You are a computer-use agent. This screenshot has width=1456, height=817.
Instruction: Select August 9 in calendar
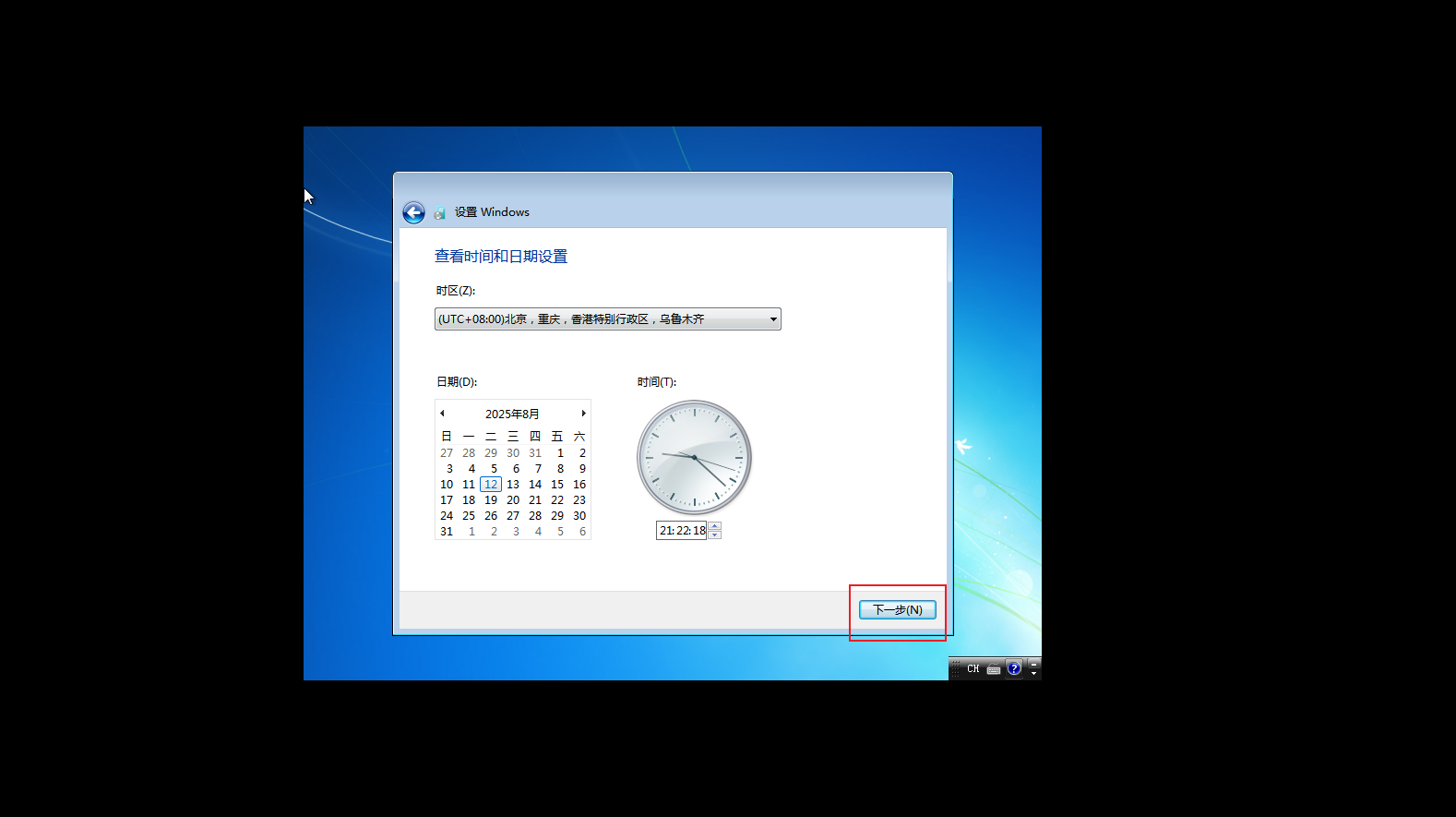tap(581, 469)
